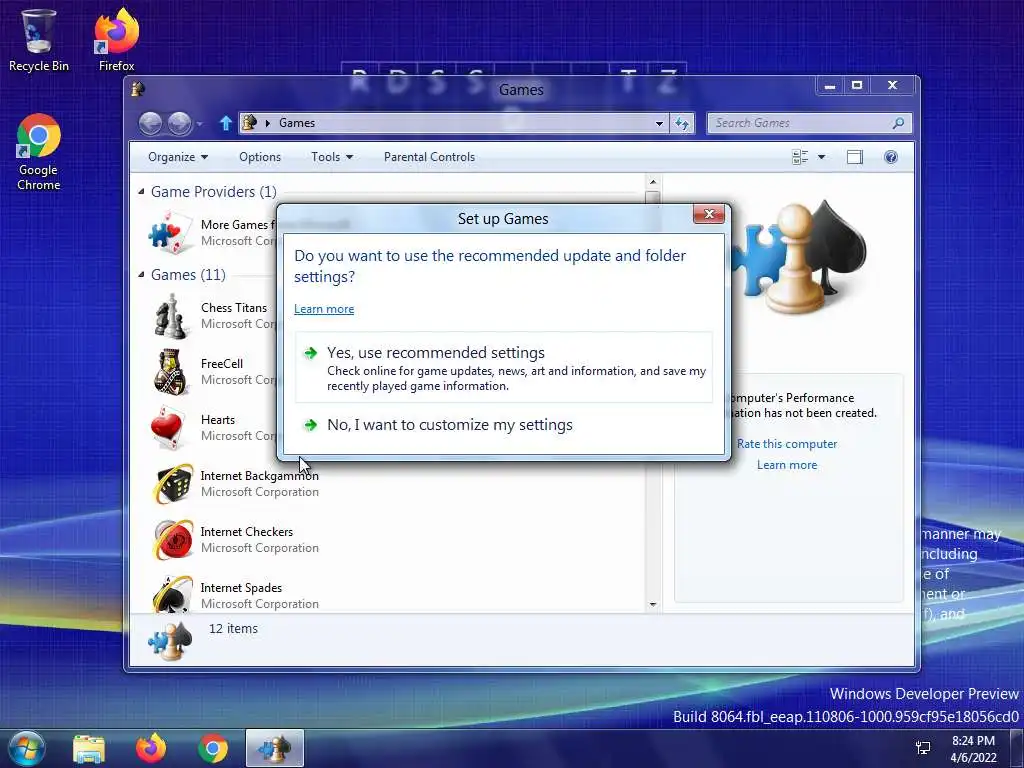Select the Internet Spades icon
The image size is (1024, 768).
click(172, 593)
